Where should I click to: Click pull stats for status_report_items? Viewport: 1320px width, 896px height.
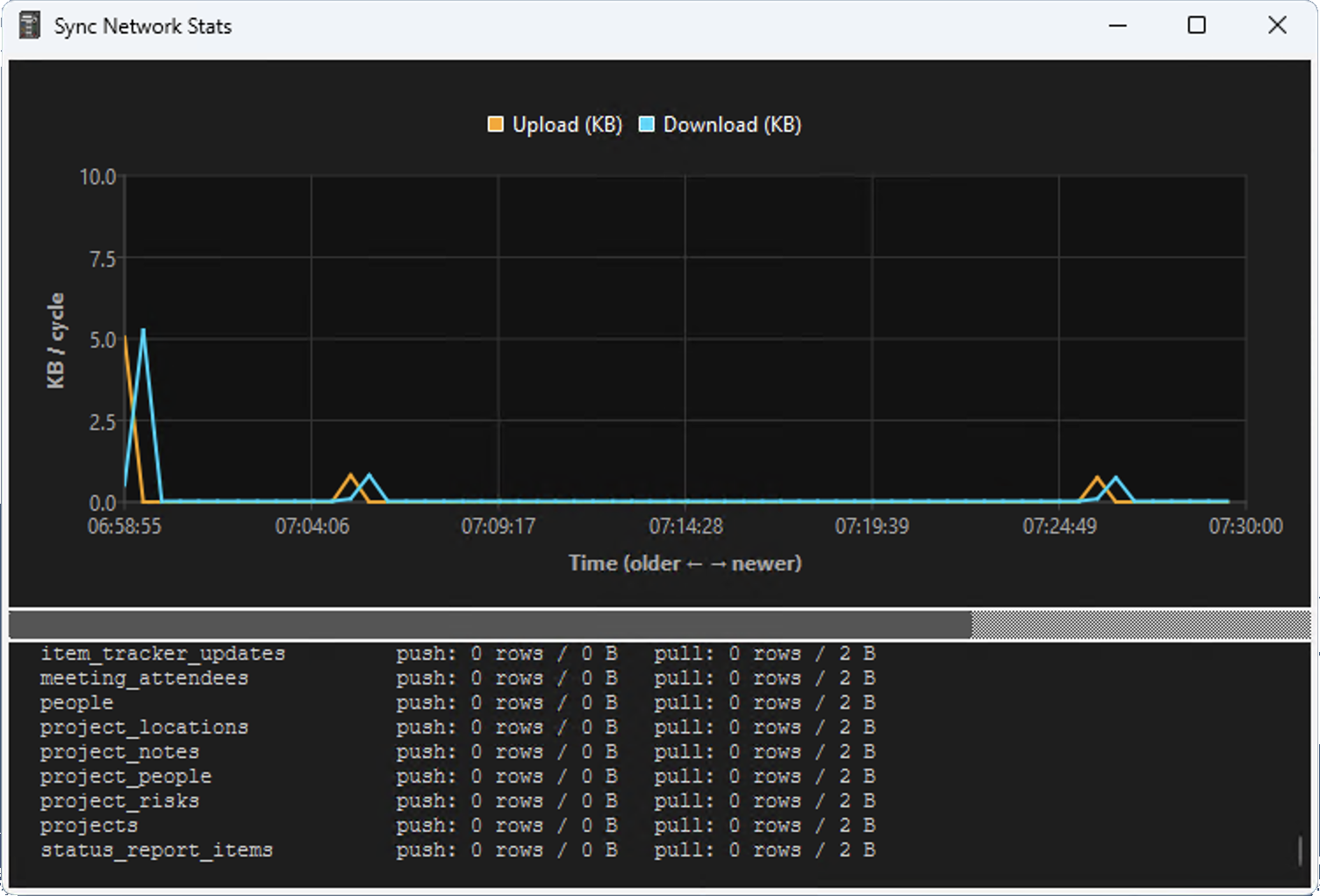764,850
